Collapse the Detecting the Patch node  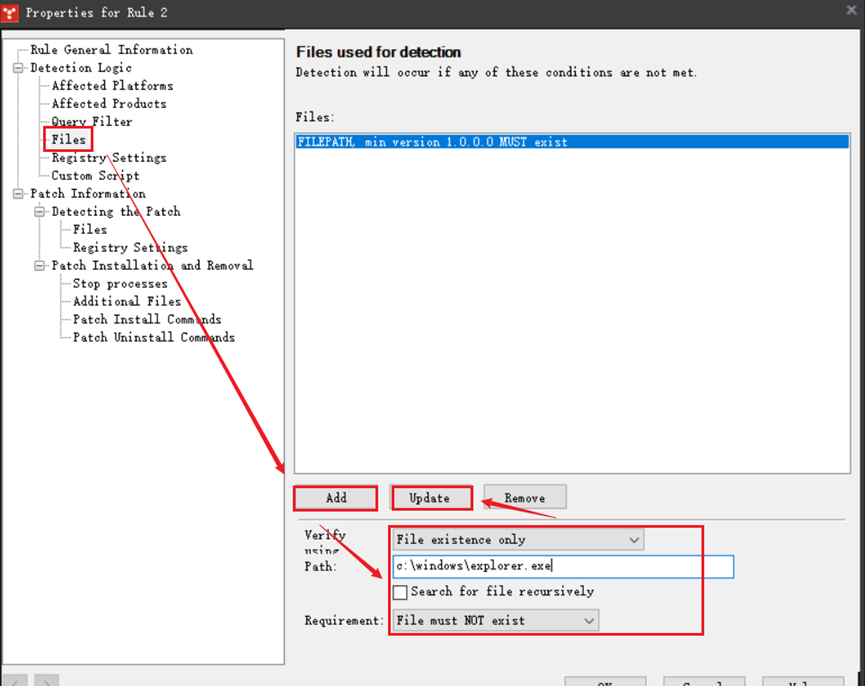(40, 212)
